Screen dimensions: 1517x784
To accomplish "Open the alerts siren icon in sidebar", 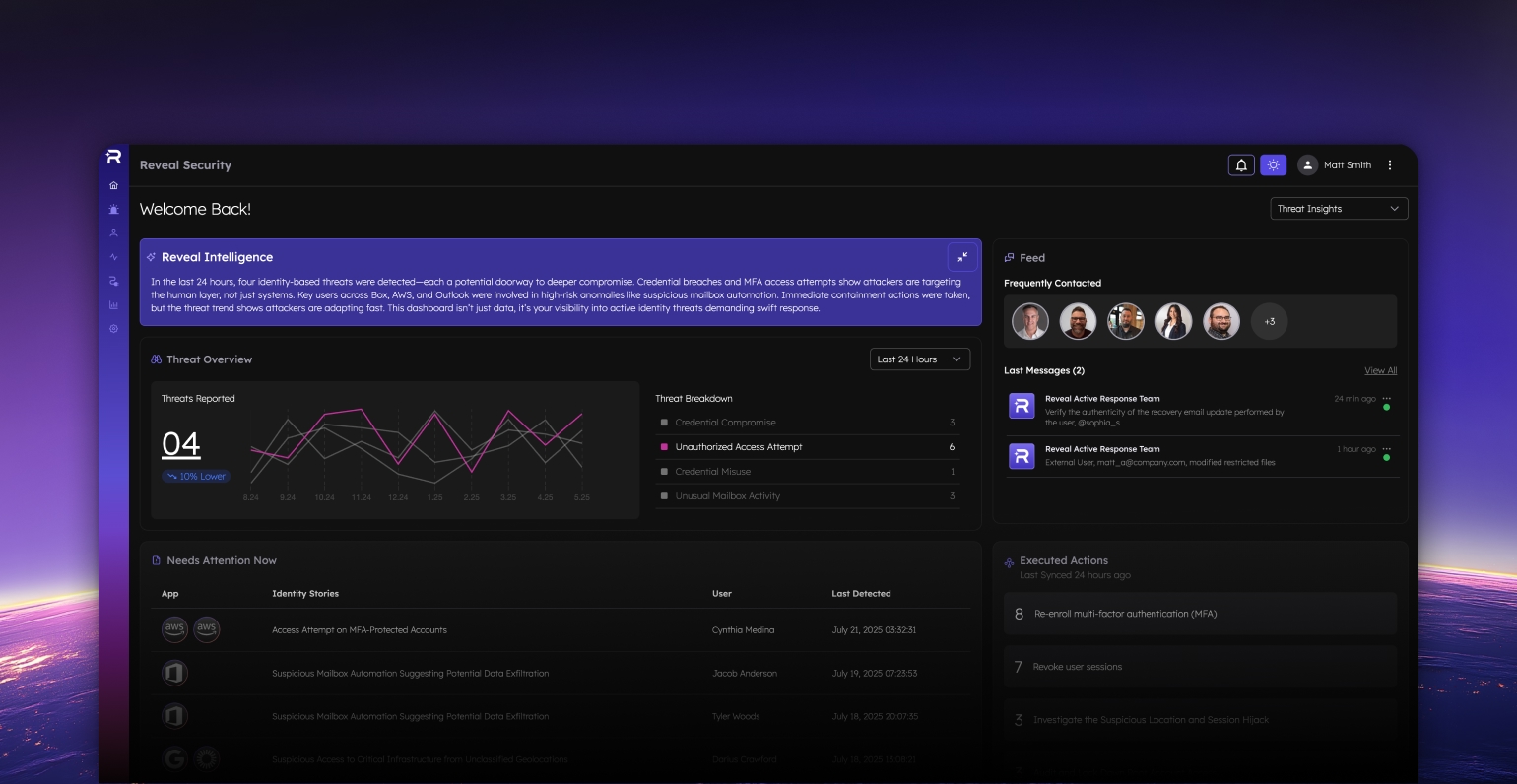I will pos(113,209).
